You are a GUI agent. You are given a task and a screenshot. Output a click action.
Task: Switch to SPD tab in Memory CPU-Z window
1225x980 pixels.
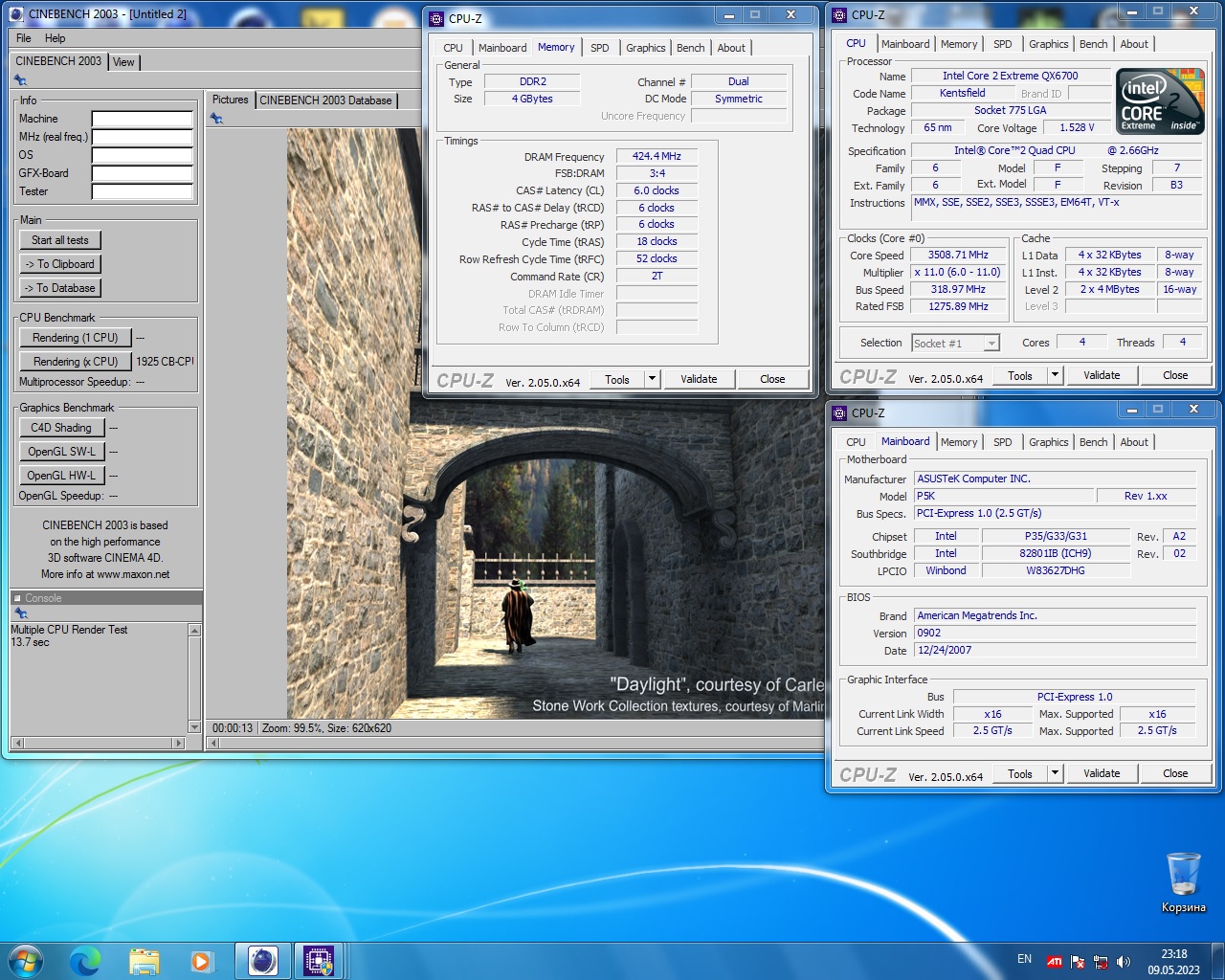[x=600, y=48]
